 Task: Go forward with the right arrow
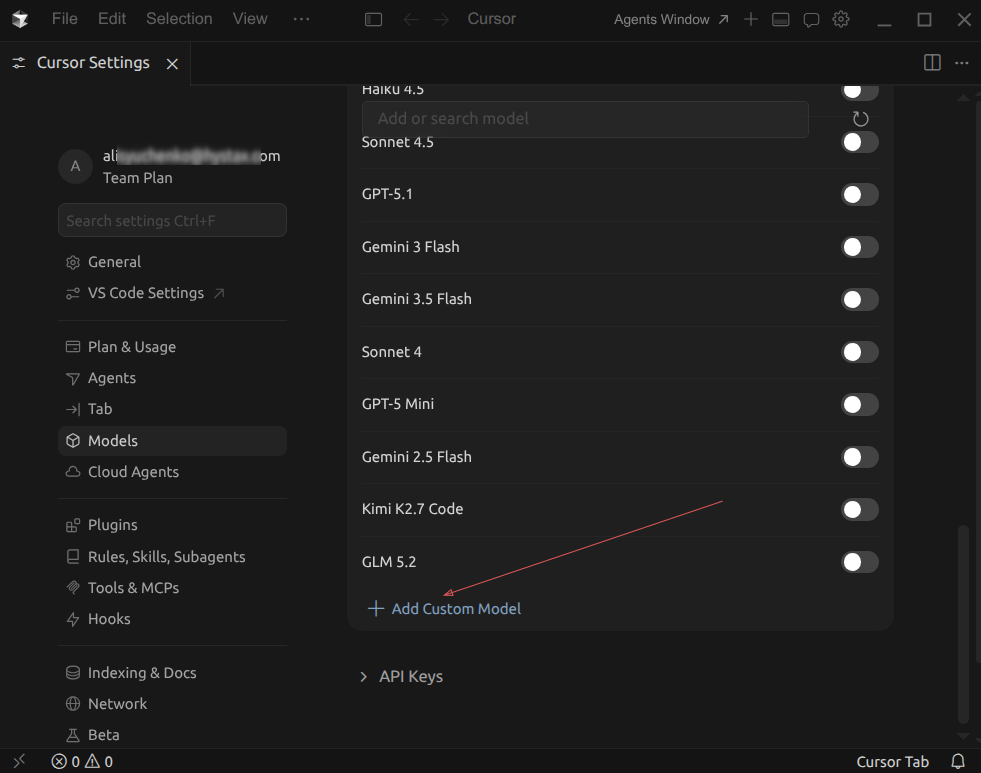442,19
